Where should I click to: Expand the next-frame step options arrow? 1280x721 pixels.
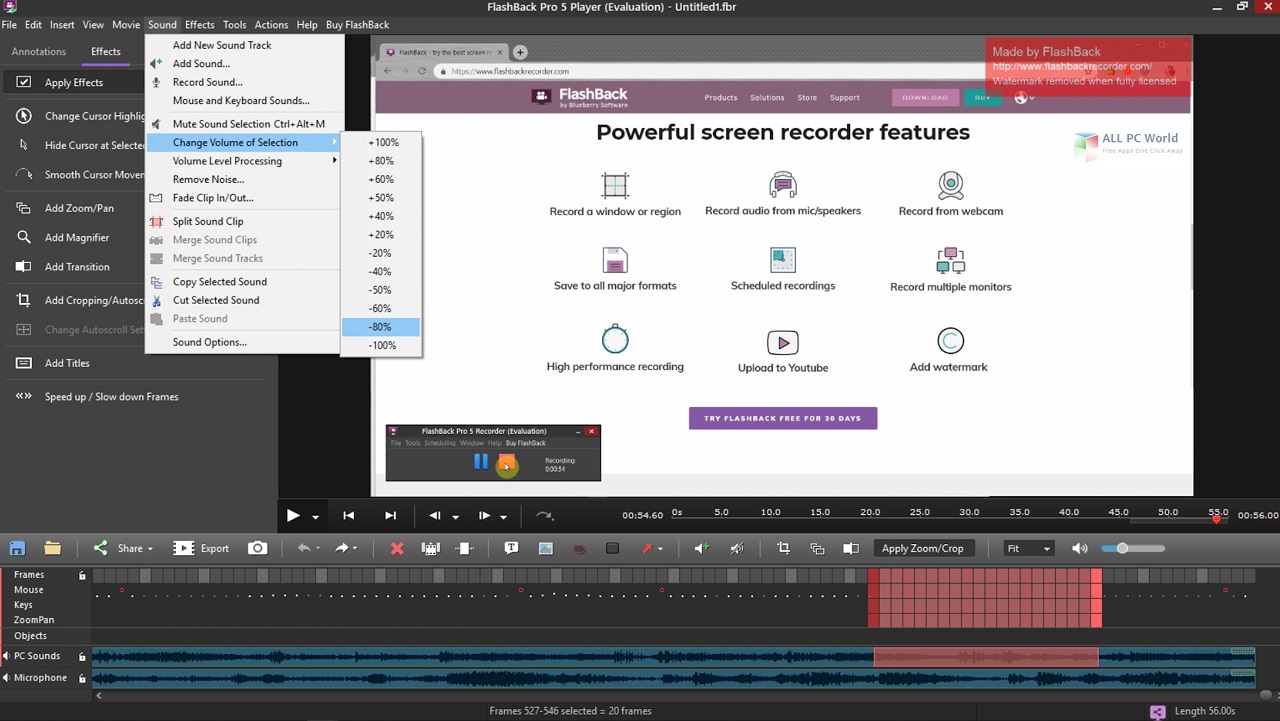(503, 517)
